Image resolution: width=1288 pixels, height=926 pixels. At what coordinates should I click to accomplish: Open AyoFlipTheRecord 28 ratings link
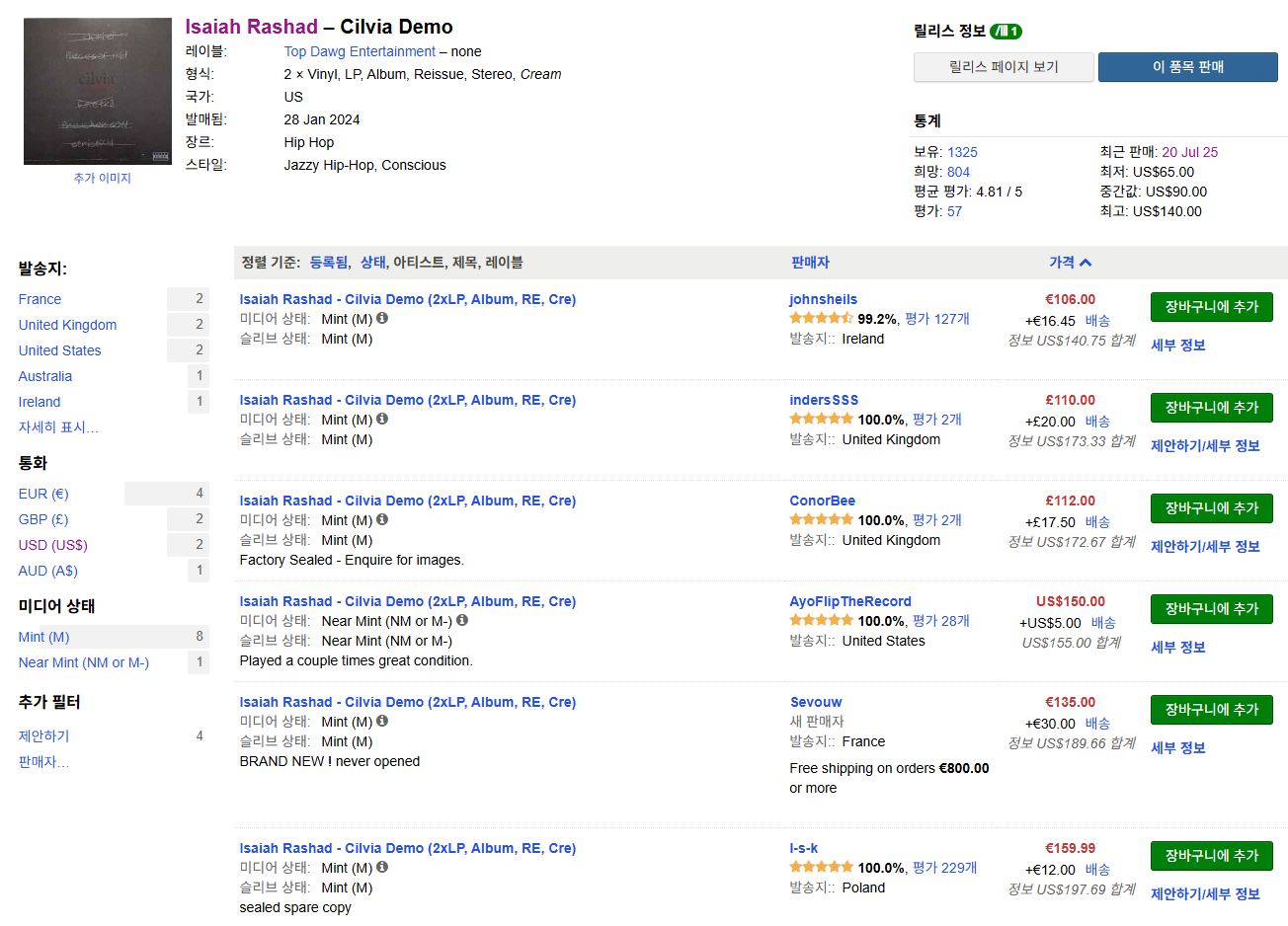point(940,621)
